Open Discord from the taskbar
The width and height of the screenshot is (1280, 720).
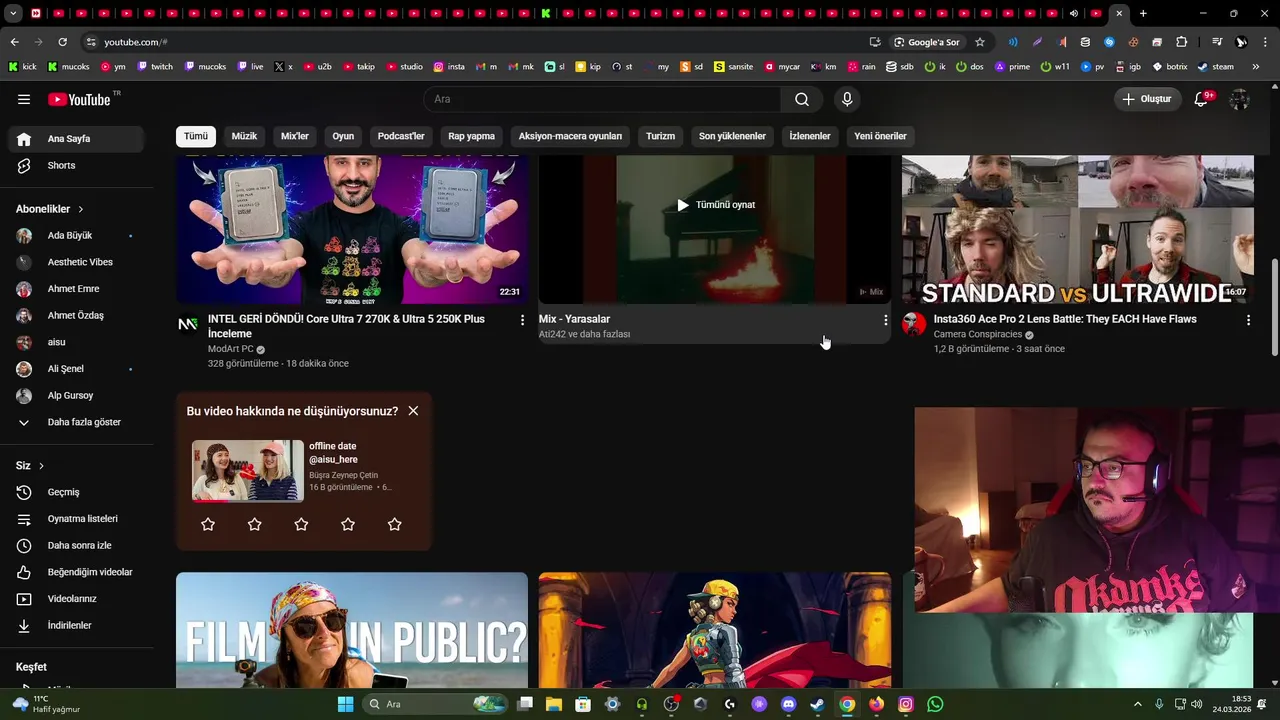point(788,704)
